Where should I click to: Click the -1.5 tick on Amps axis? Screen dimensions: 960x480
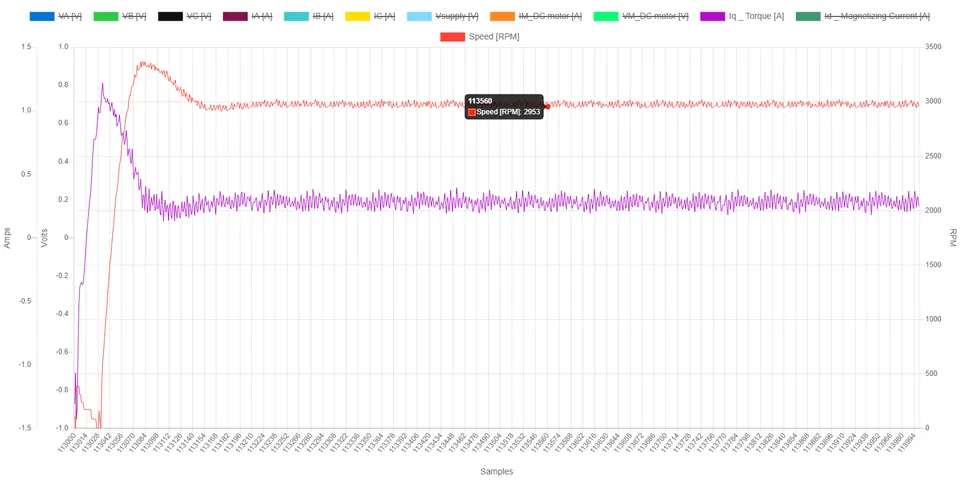coord(24,428)
